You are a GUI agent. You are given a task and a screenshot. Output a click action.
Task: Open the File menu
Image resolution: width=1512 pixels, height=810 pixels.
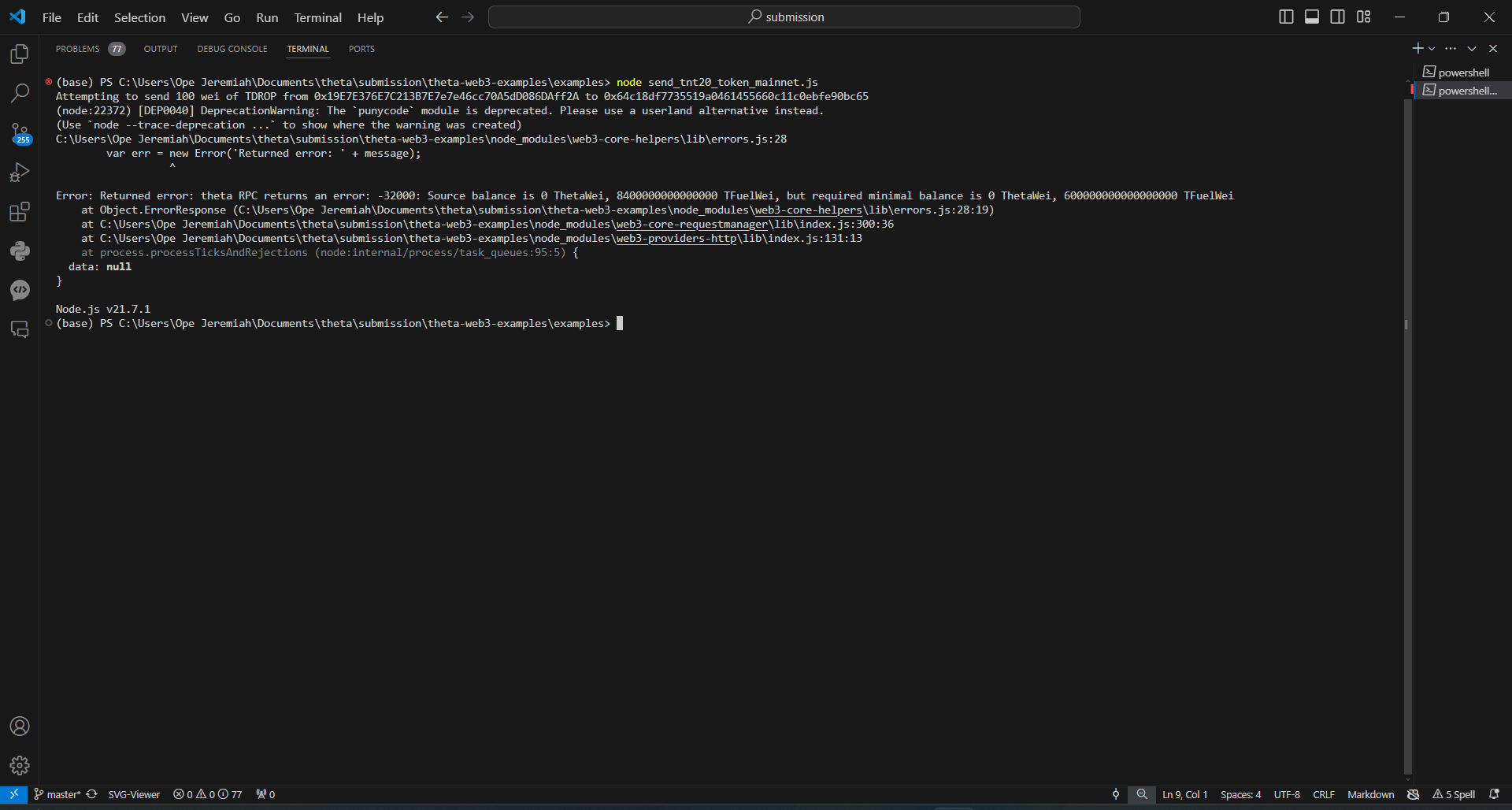click(52, 17)
